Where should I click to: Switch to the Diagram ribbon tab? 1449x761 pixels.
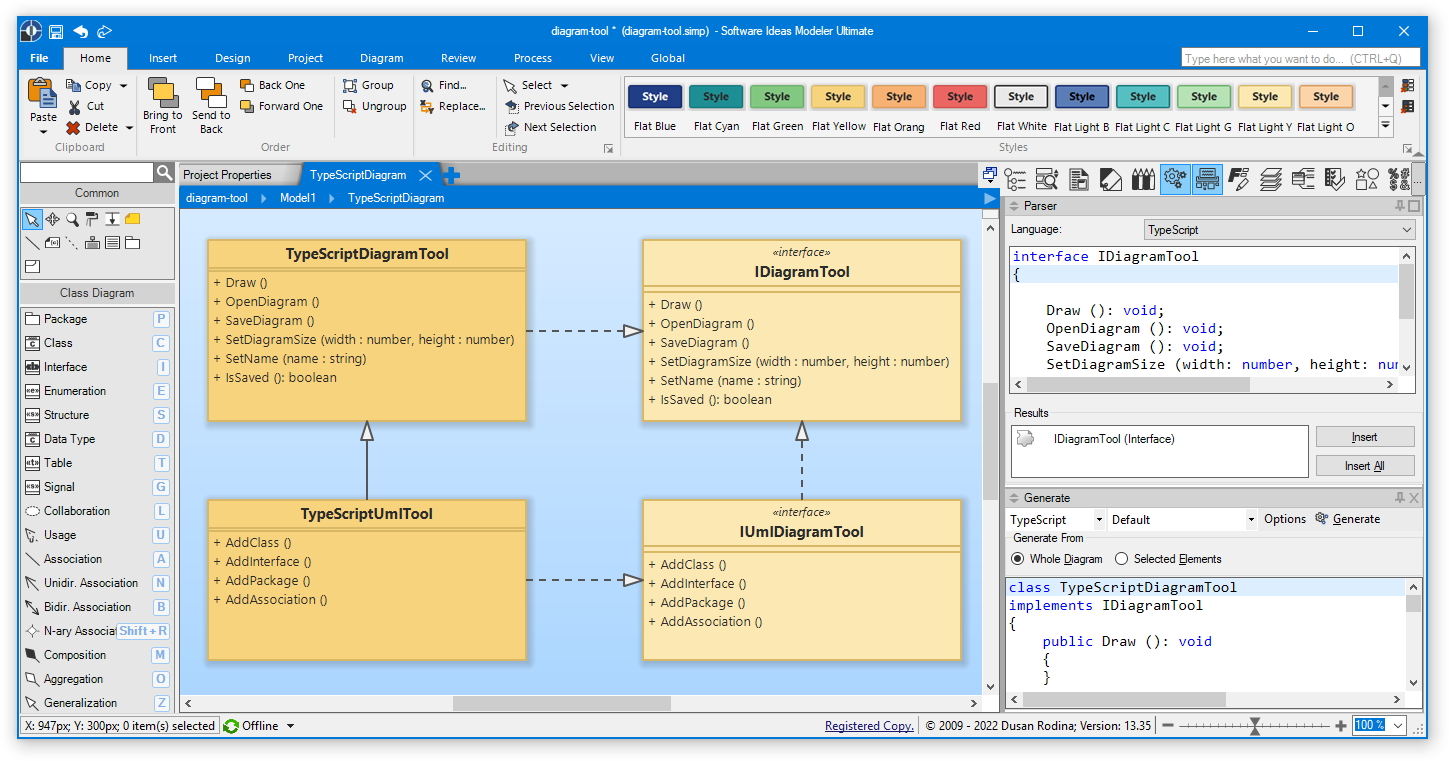coord(381,58)
